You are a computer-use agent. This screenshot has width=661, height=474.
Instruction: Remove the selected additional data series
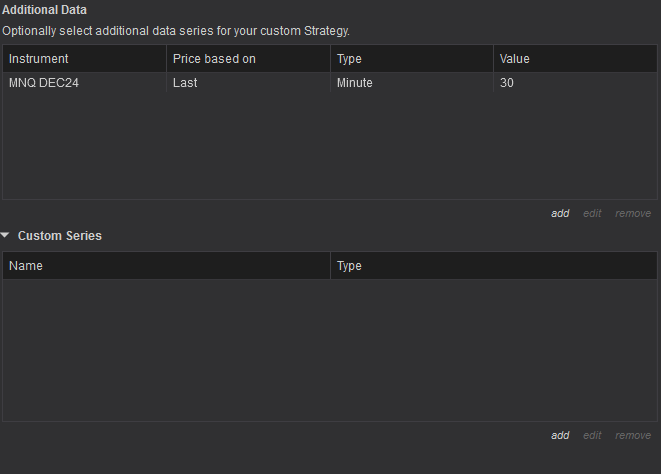click(x=633, y=213)
